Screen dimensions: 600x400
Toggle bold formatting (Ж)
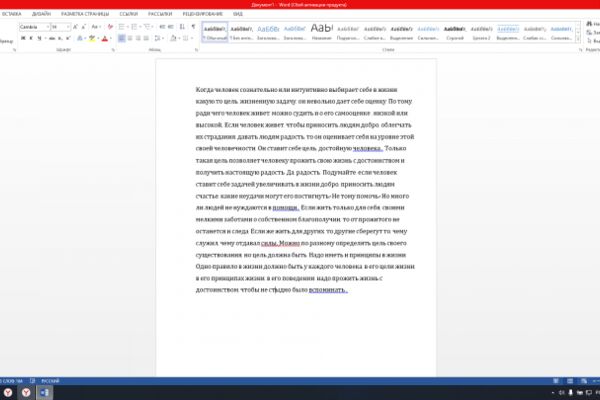tap(23, 38)
